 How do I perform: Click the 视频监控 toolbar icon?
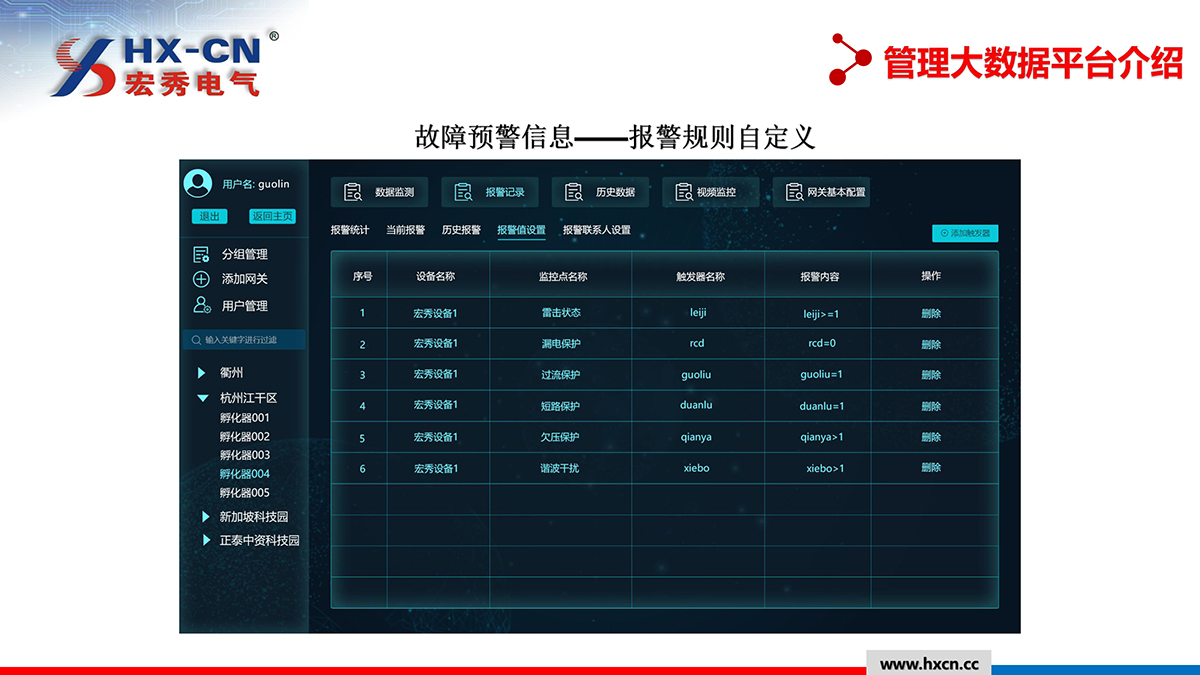coord(684,192)
